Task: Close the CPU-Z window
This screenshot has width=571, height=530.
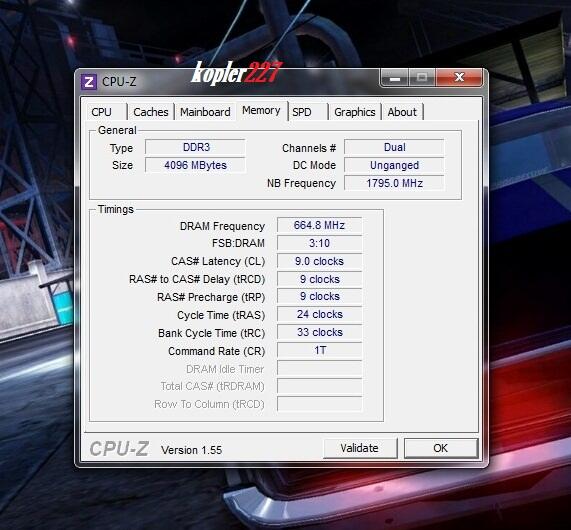Action: pyautogui.click(x=459, y=77)
